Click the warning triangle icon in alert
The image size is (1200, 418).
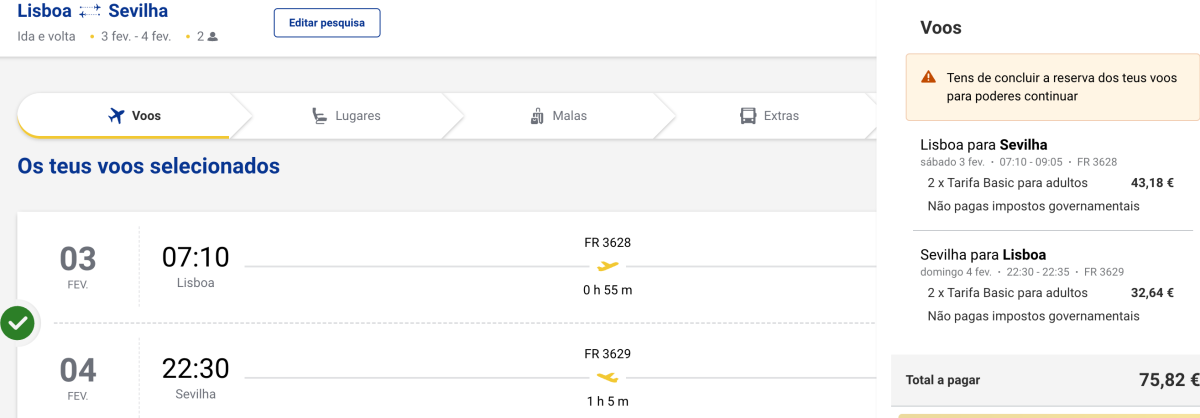929,77
